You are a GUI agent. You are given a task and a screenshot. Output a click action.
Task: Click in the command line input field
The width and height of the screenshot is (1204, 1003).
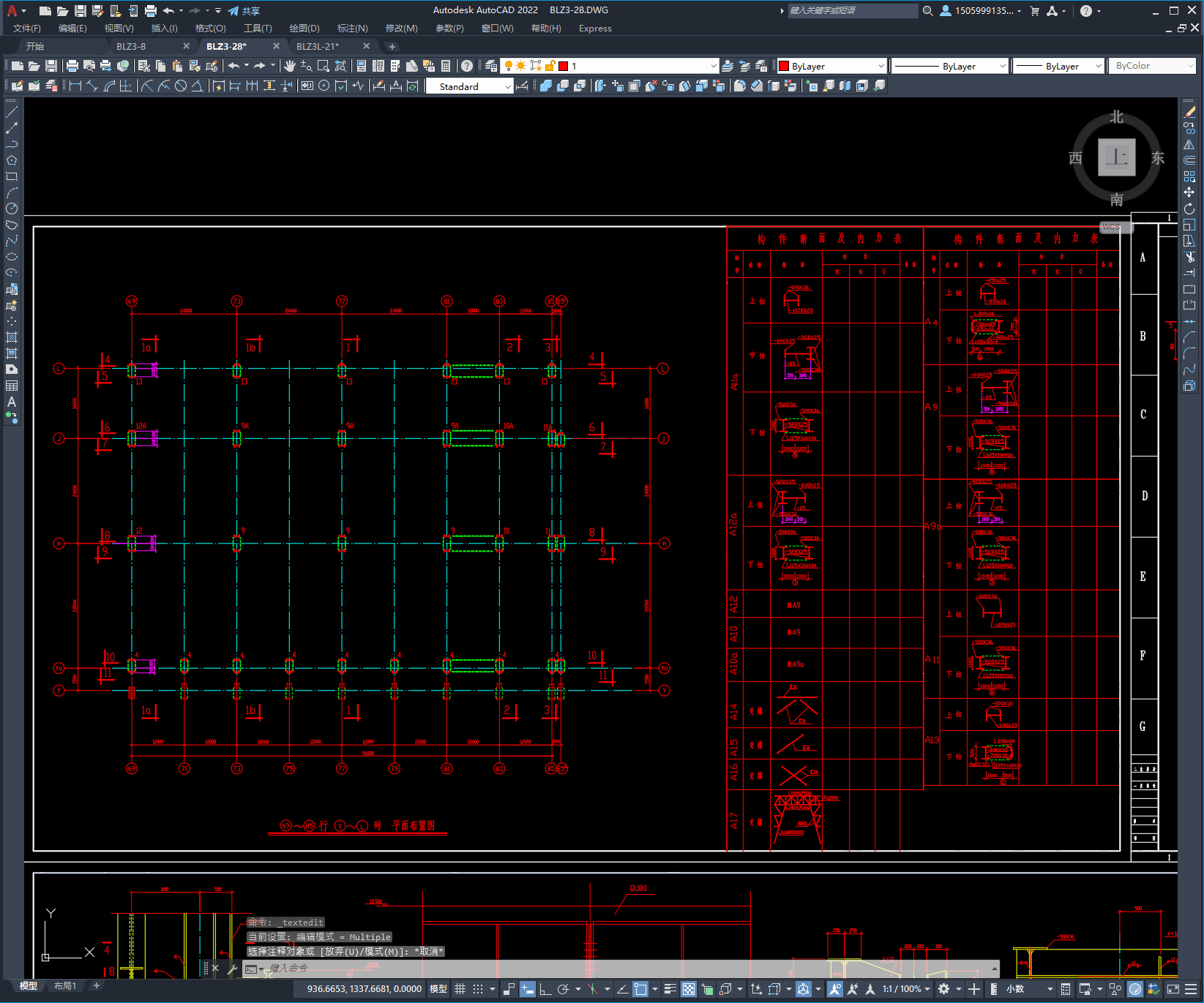tap(629, 969)
